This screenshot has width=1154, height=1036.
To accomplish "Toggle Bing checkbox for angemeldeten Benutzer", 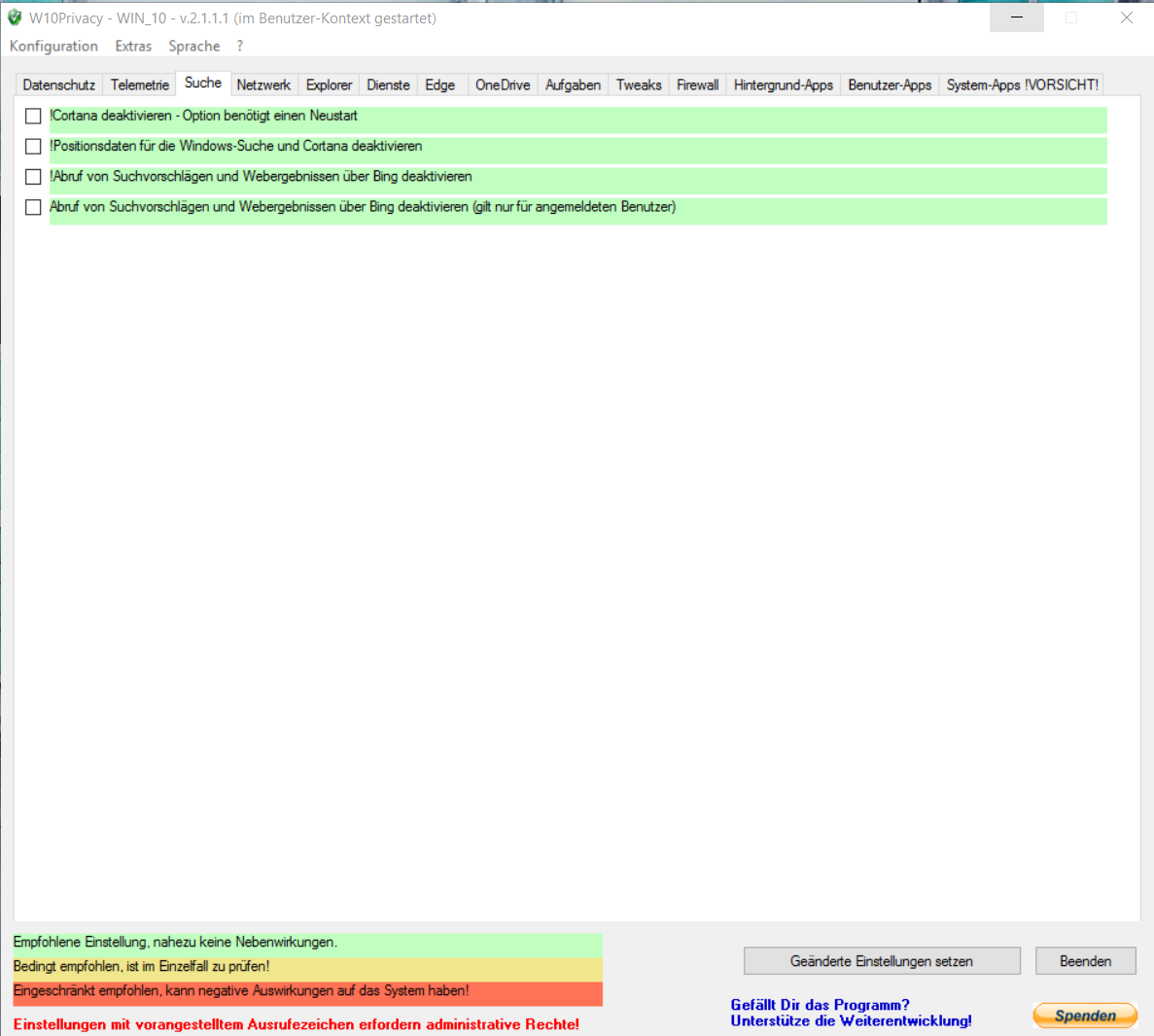I will pos(33,208).
